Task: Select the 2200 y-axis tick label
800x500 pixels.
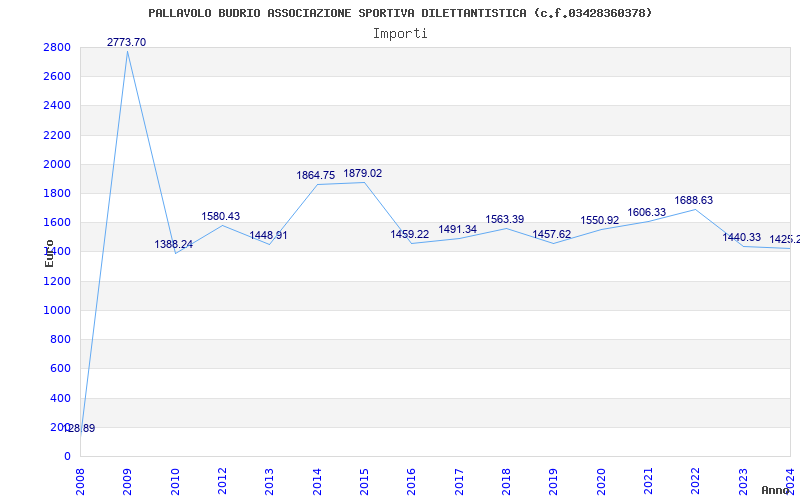Action: coord(57,135)
